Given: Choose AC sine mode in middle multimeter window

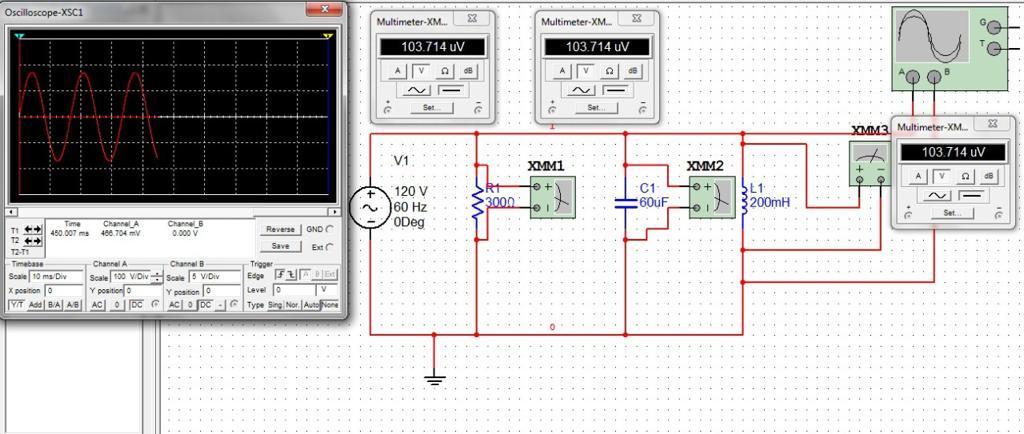Looking at the screenshot, I should tap(581, 89).
